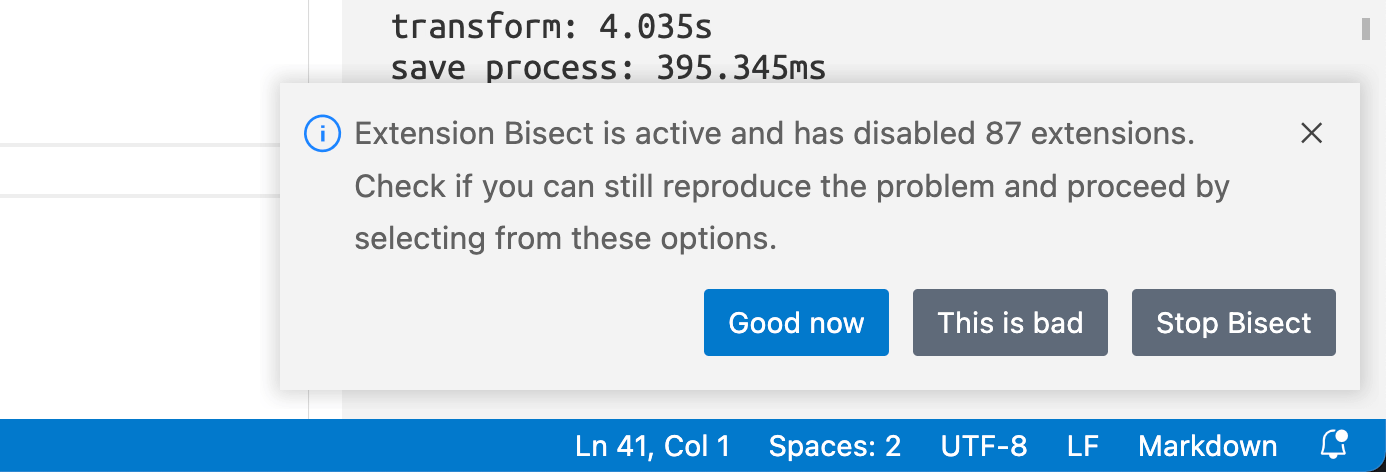This screenshot has height=472, width=1386.
Task: Place cursor on the transform: 4.035s line
Action: tap(551, 25)
